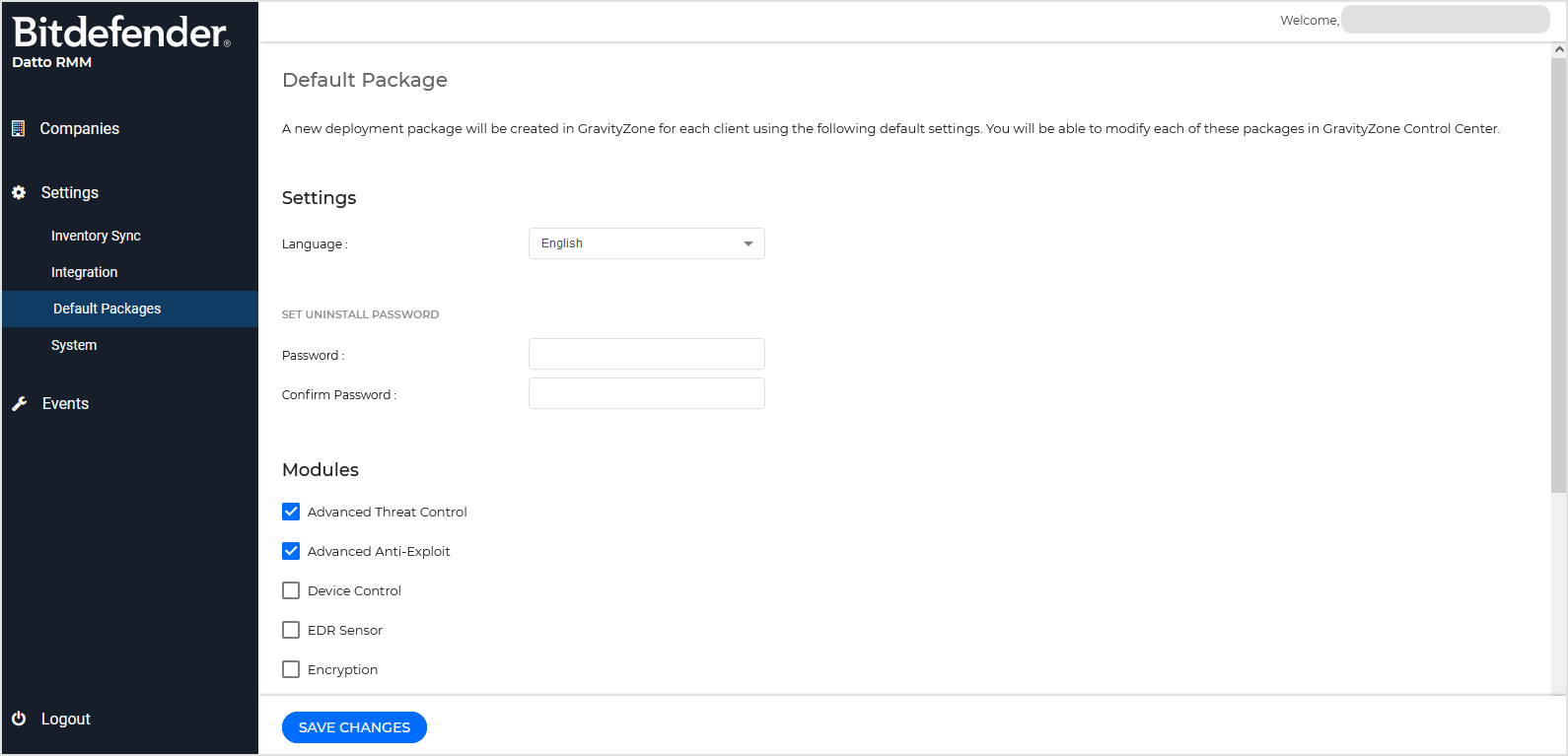Click the Companies building icon
Screen dimensions: 1568x756
pyautogui.click(x=18, y=128)
